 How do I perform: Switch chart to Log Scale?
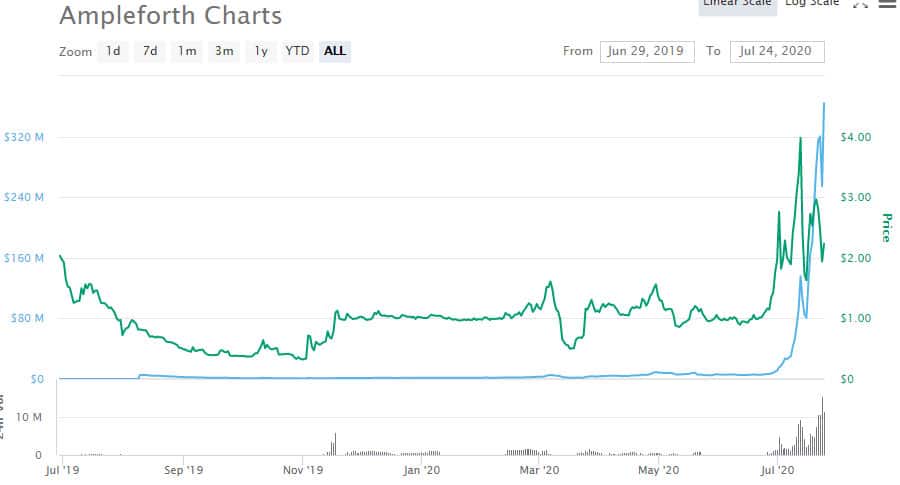tap(811, 4)
